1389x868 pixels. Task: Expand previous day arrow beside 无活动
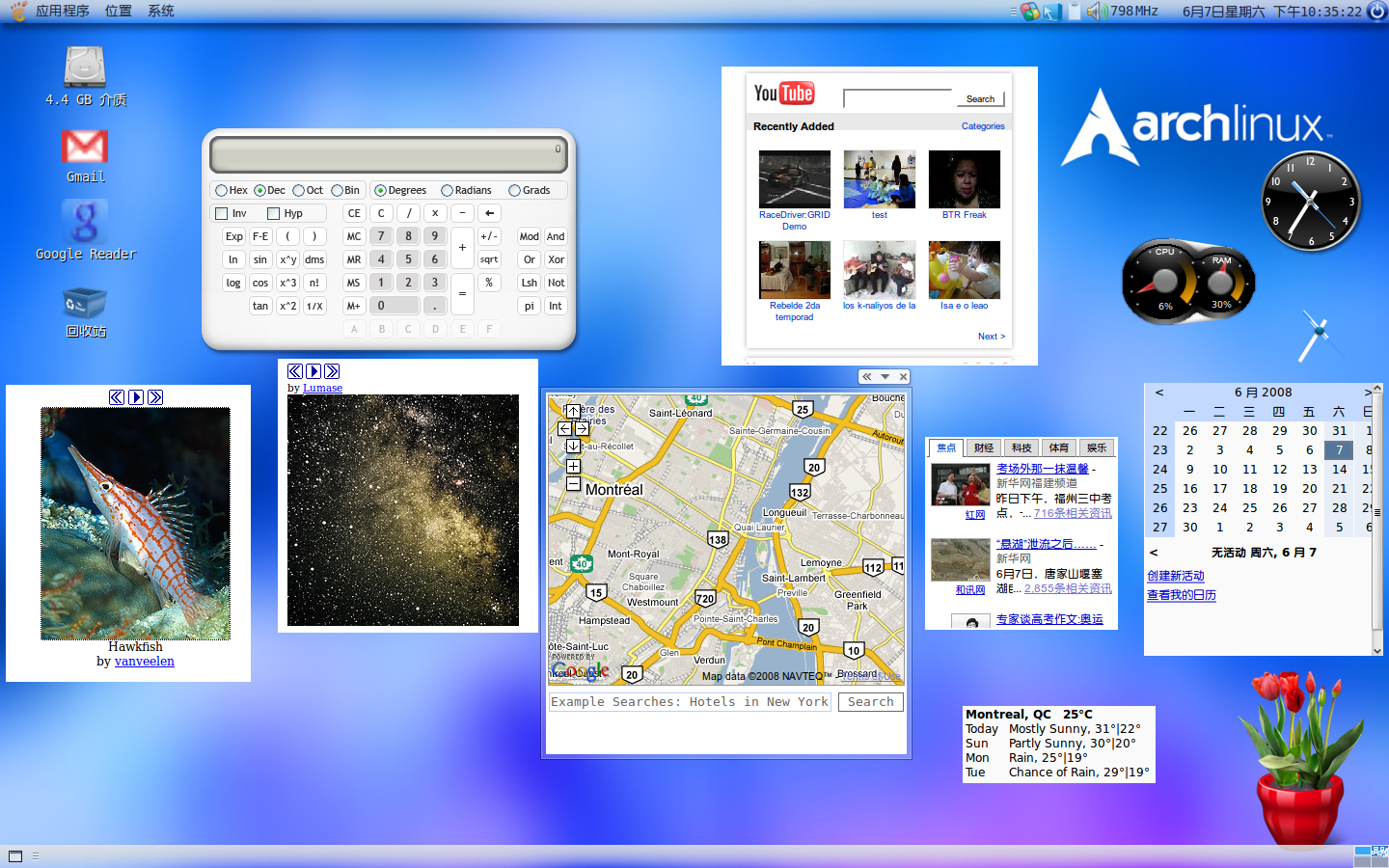pyautogui.click(x=1154, y=553)
